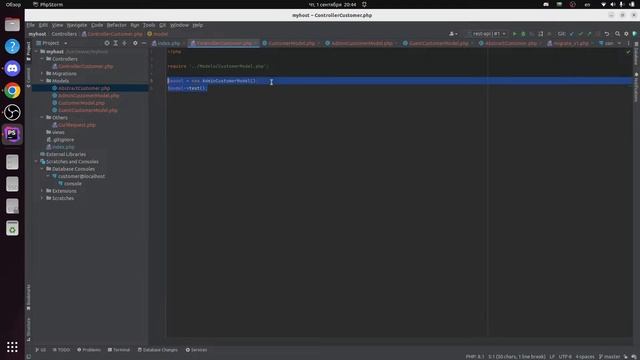The width and height of the screenshot is (640, 360).
Task: Click the PHP language level indicator
Action: [475, 357]
